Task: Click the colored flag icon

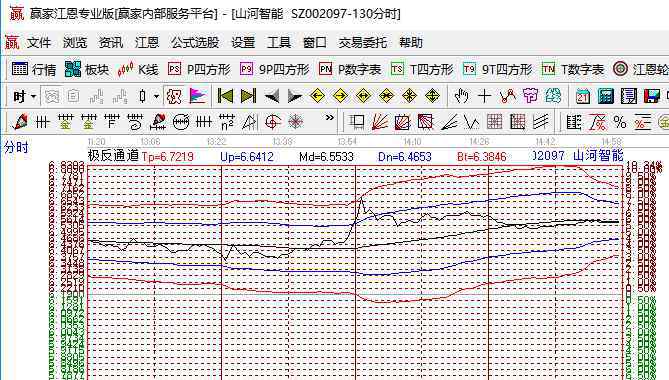Action: [x=198, y=97]
